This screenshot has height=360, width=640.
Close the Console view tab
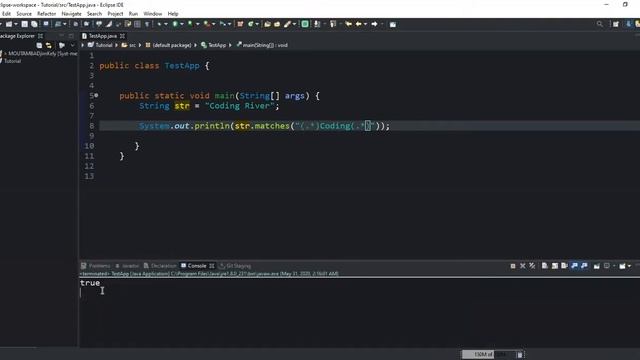pos(212,266)
